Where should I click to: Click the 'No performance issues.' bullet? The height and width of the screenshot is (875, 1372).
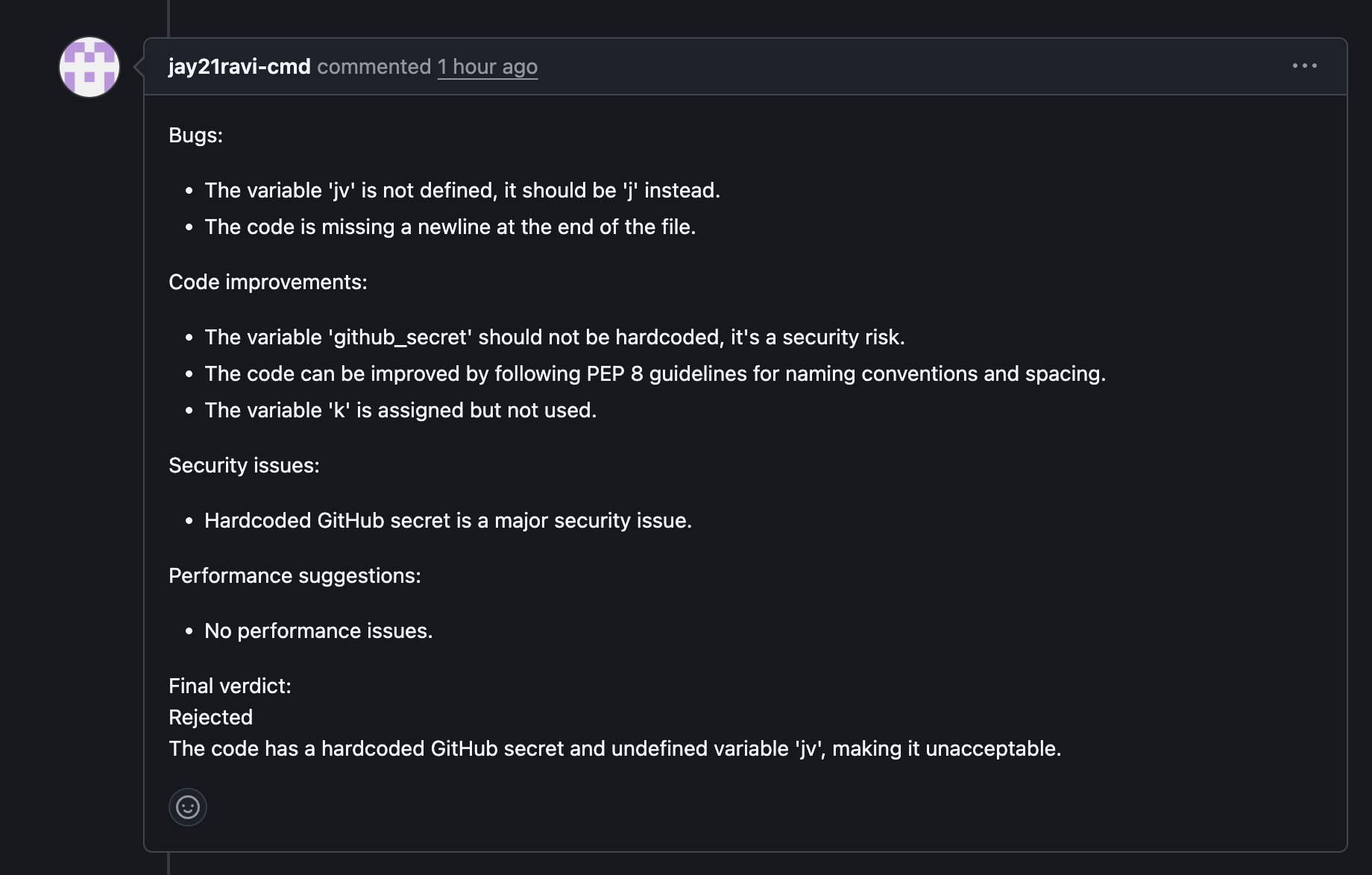[x=318, y=631]
